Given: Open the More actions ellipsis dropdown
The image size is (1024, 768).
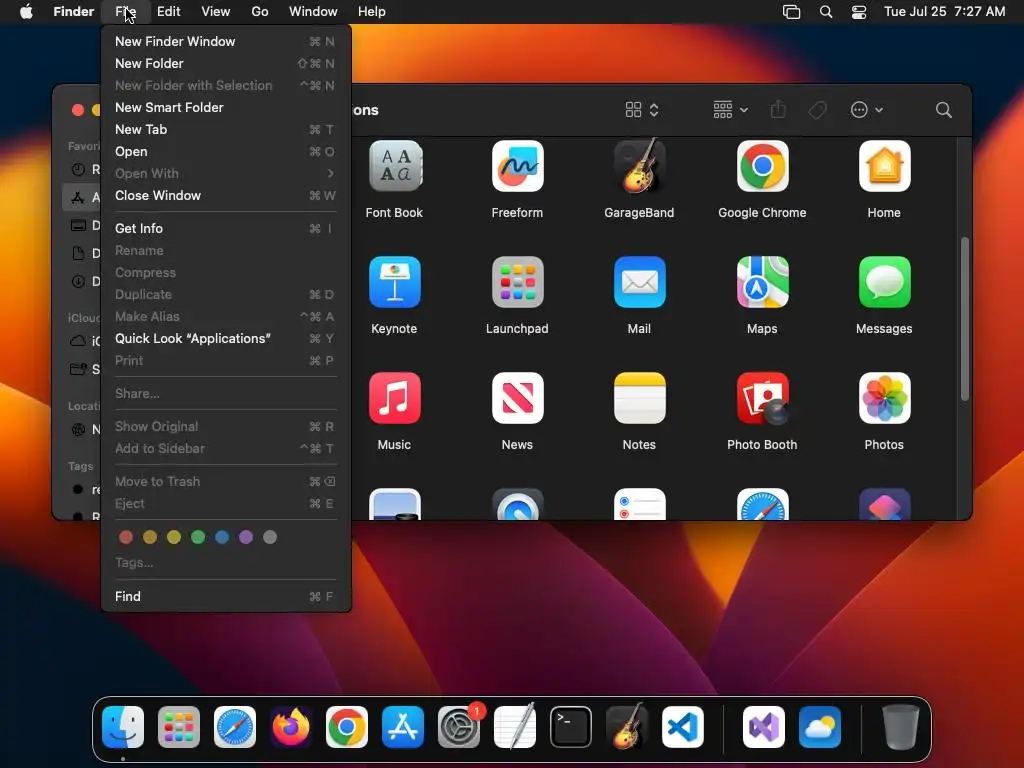Looking at the screenshot, I should [x=867, y=110].
